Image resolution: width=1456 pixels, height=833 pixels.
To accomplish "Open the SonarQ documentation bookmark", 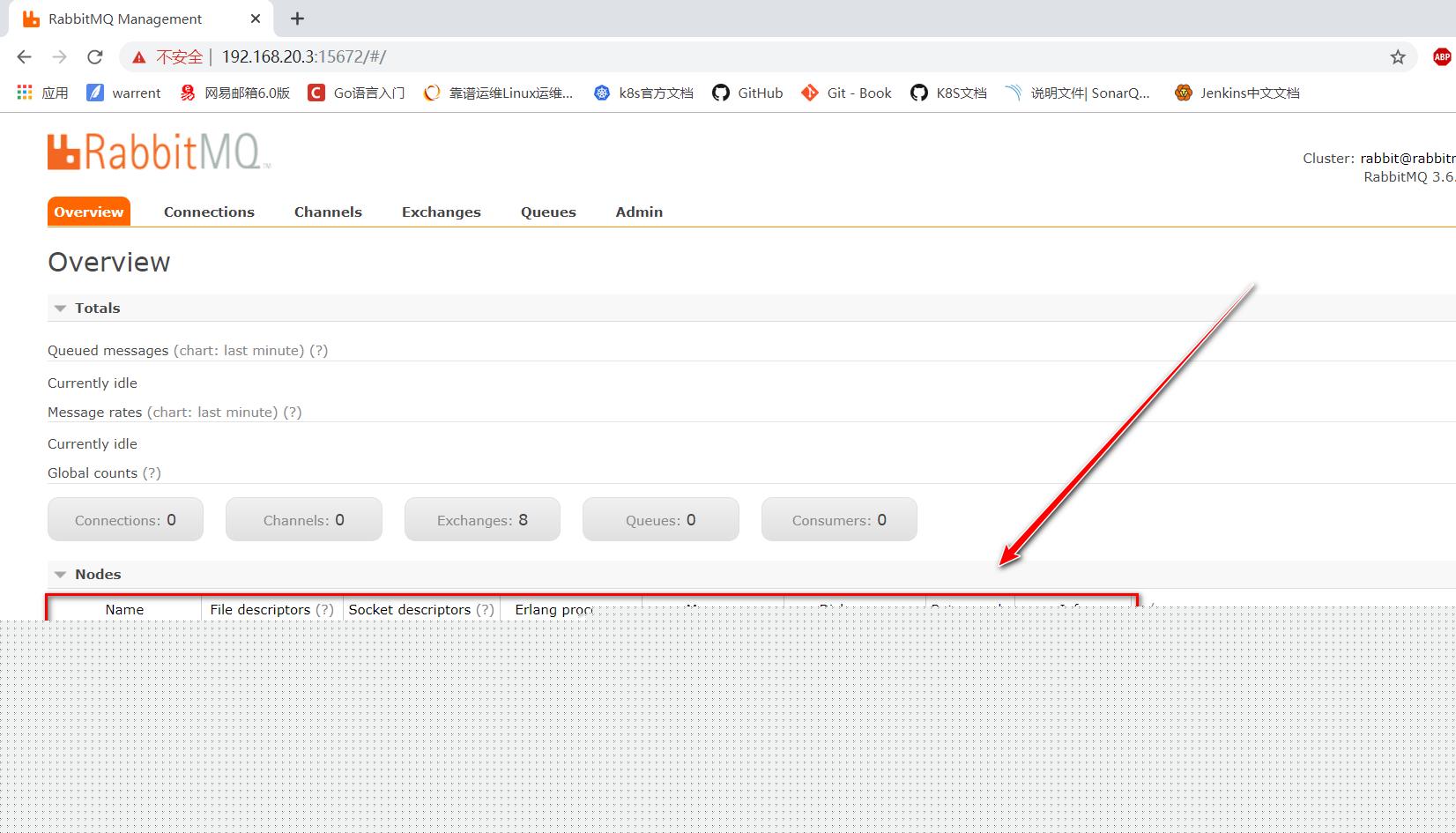I will 1077,93.
